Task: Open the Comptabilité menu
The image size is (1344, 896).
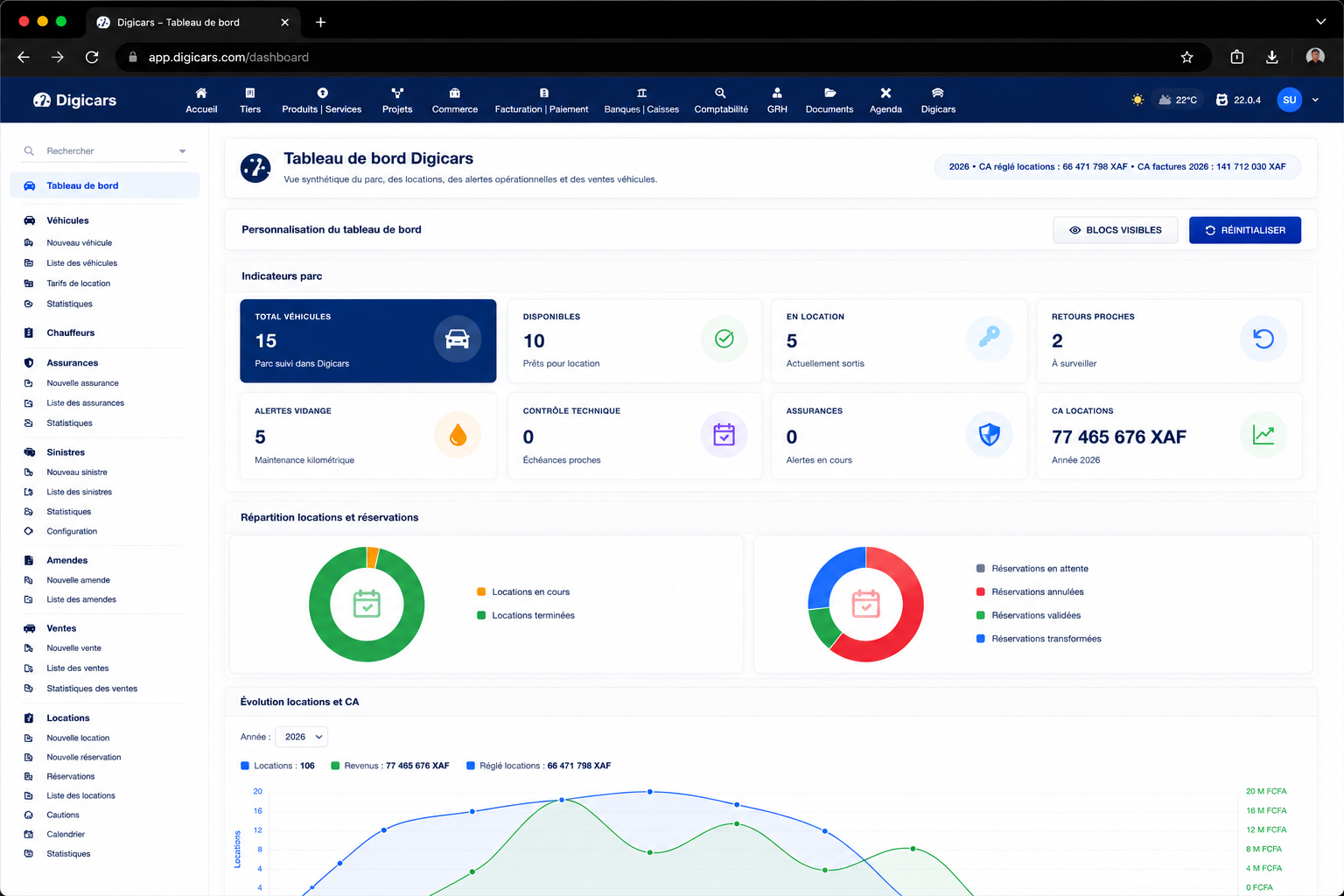Action: tap(721, 101)
